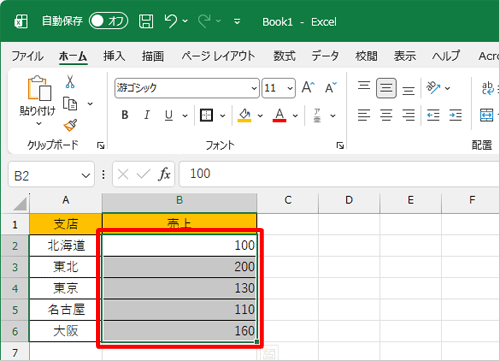The width and height of the screenshot is (500, 361).
Task: Click the Decrease Font Size icon
Action: click(331, 88)
